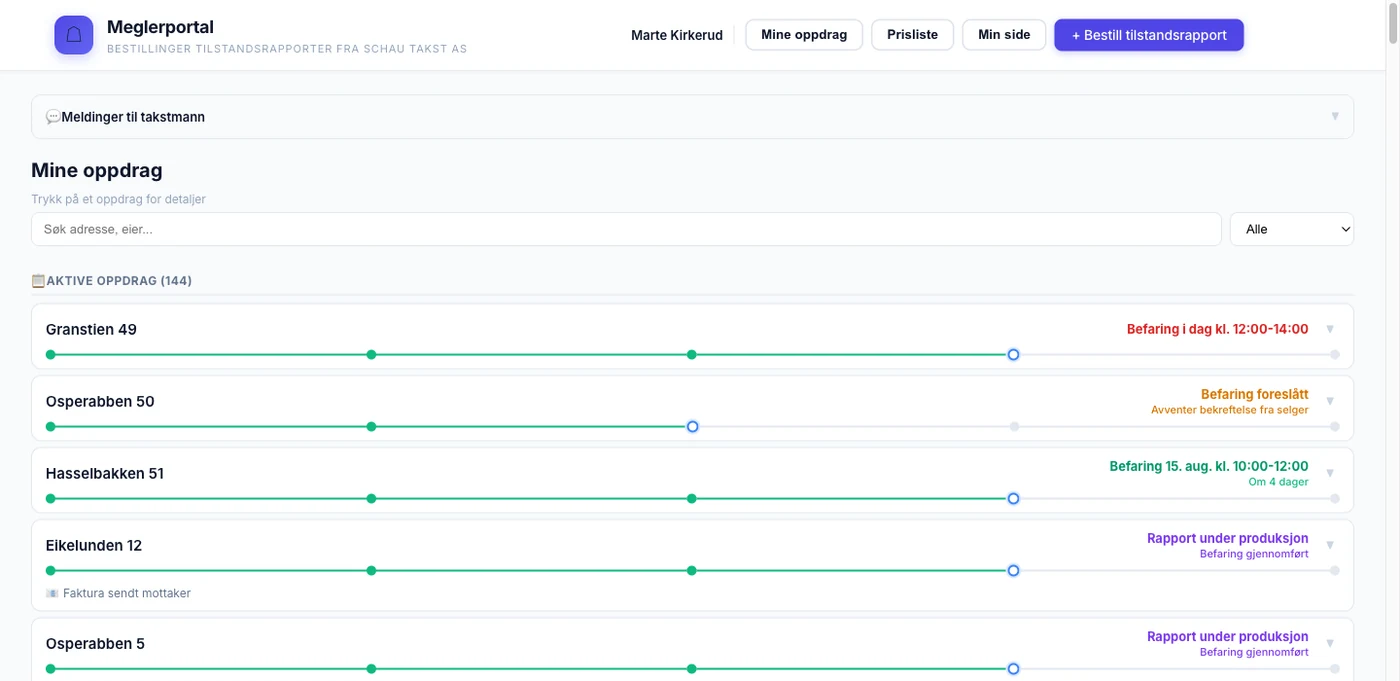The height and width of the screenshot is (681, 1400).
Task: Click current blue step marker on Osperabben 5
Action: pyautogui.click(x=1013, y=669)
